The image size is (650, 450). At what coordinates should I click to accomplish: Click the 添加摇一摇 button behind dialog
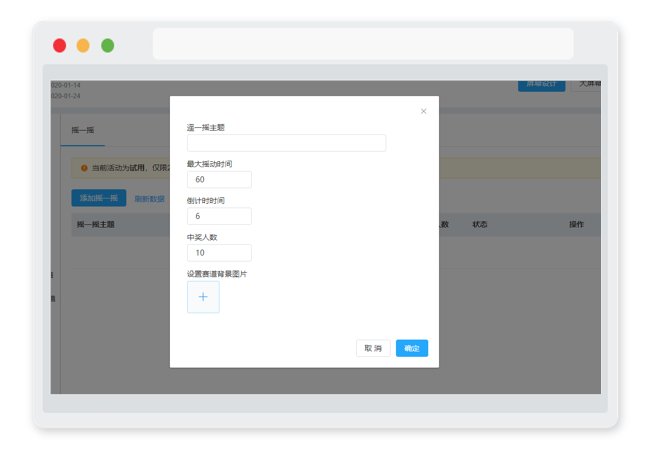(x=99, y=198)
